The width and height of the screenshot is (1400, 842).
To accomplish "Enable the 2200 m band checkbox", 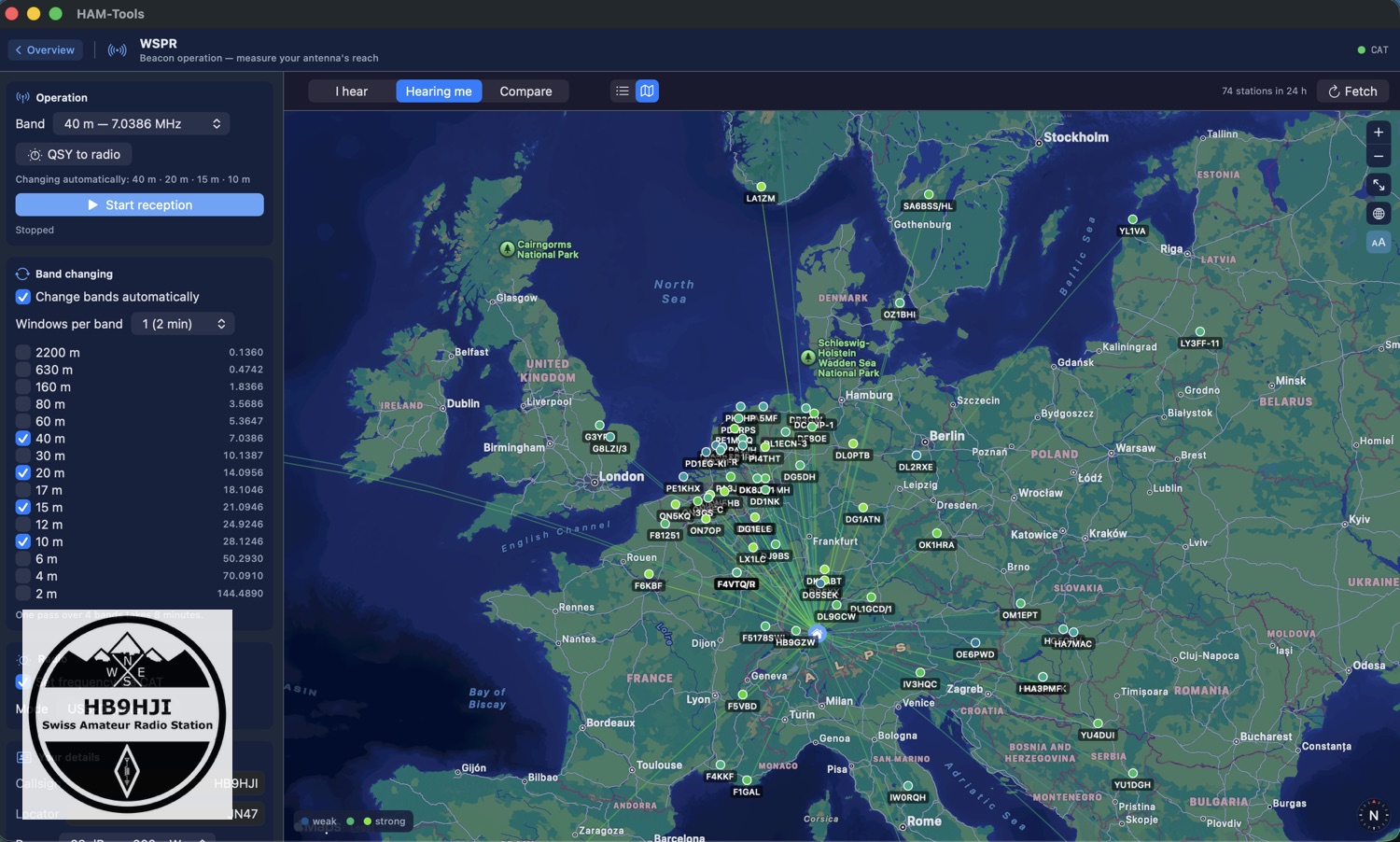I will [x=23, y=353].
